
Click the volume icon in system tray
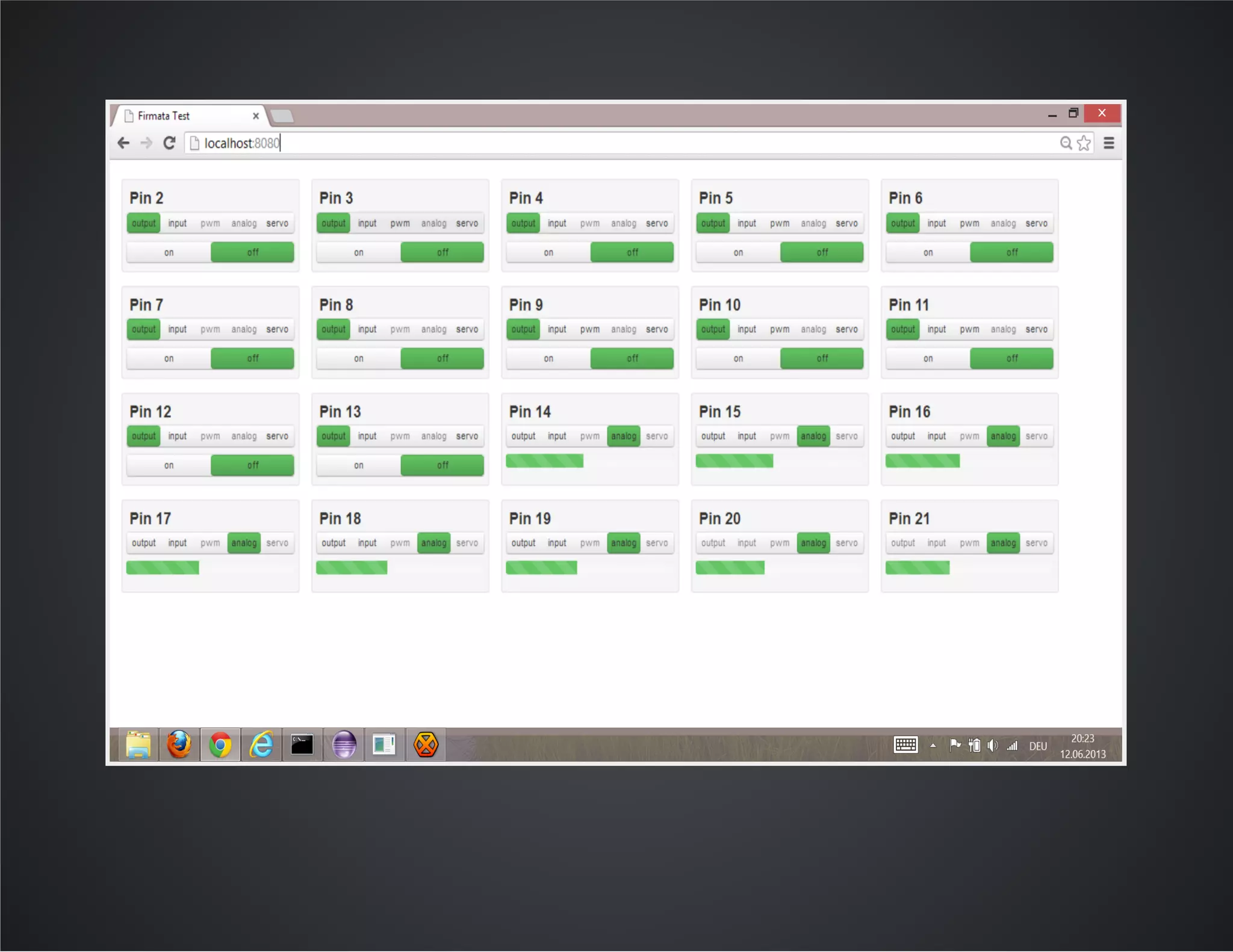(993, 746)
